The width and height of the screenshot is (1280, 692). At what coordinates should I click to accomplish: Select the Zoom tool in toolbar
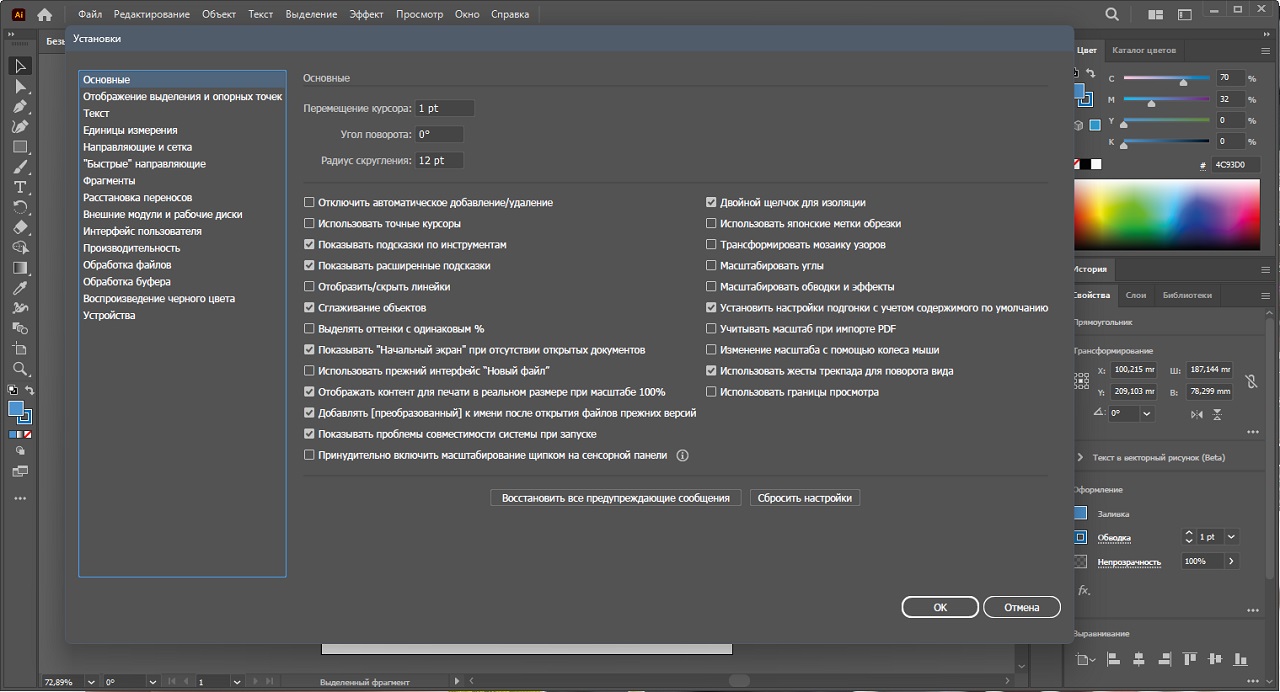click(20, 369)
